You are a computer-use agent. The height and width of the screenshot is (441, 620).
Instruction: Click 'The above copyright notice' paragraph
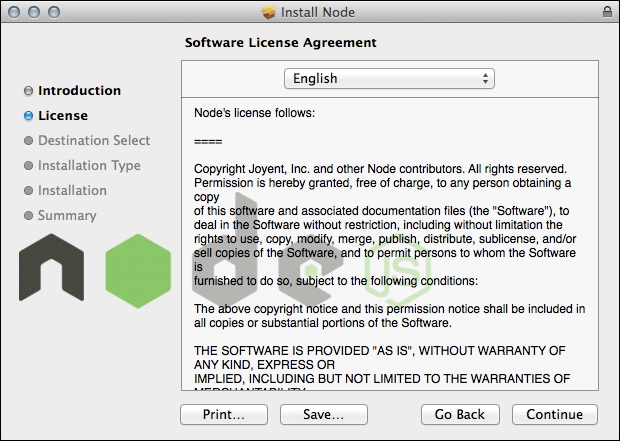[389, 316]
